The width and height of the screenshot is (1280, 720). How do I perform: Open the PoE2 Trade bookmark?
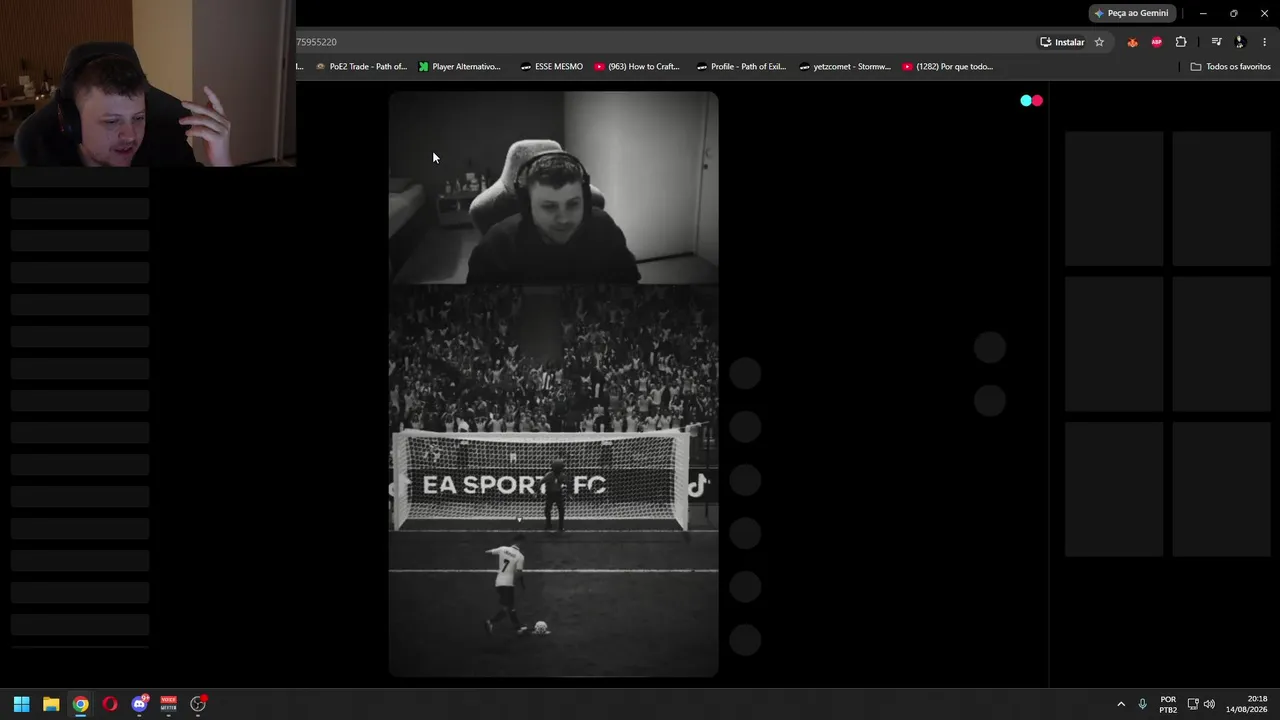tap(361, 67)
